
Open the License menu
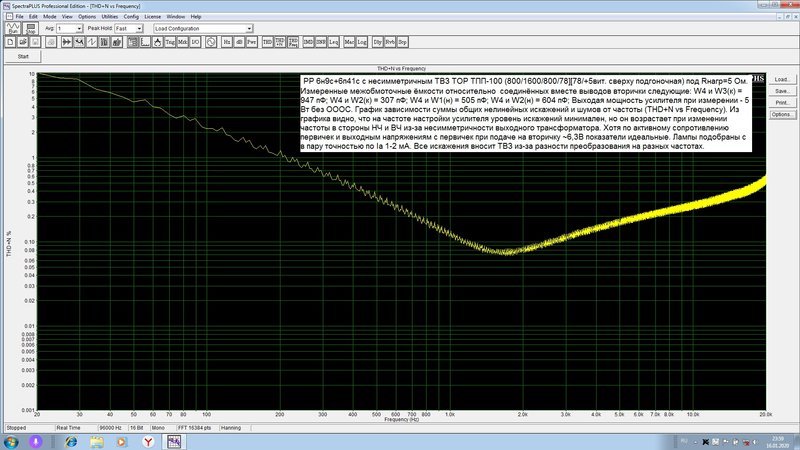point(153,16)
